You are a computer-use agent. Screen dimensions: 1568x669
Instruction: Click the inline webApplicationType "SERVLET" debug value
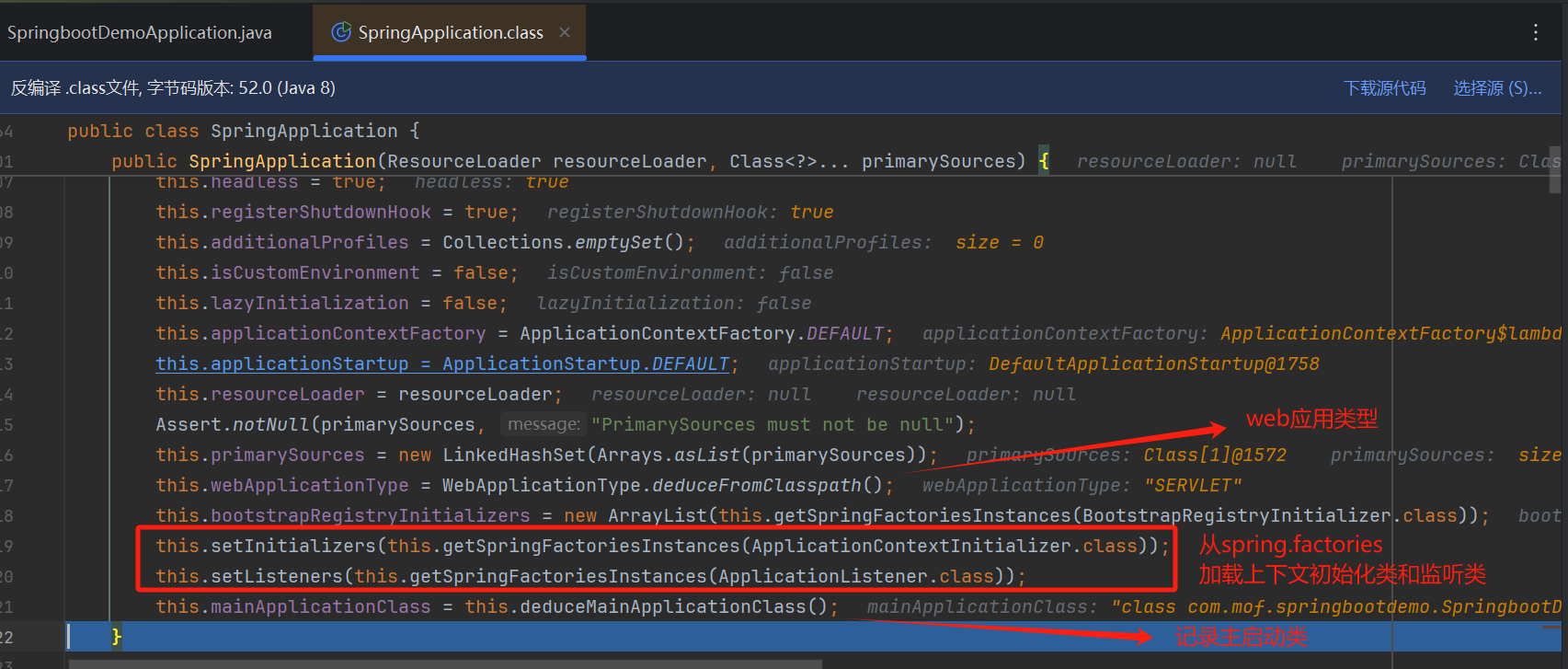pos(1191,485)
